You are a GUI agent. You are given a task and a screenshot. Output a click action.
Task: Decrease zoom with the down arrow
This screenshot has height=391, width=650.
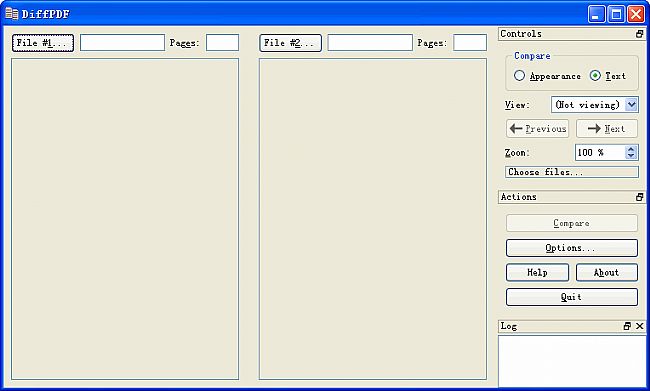point(631,156)
